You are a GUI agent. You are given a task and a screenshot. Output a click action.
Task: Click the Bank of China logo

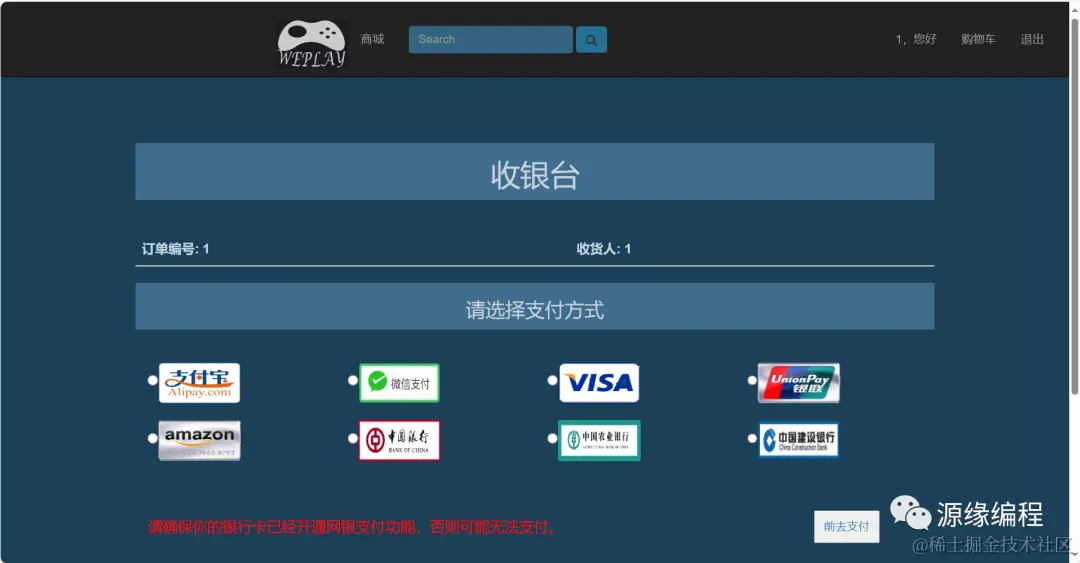pos(399,440)
